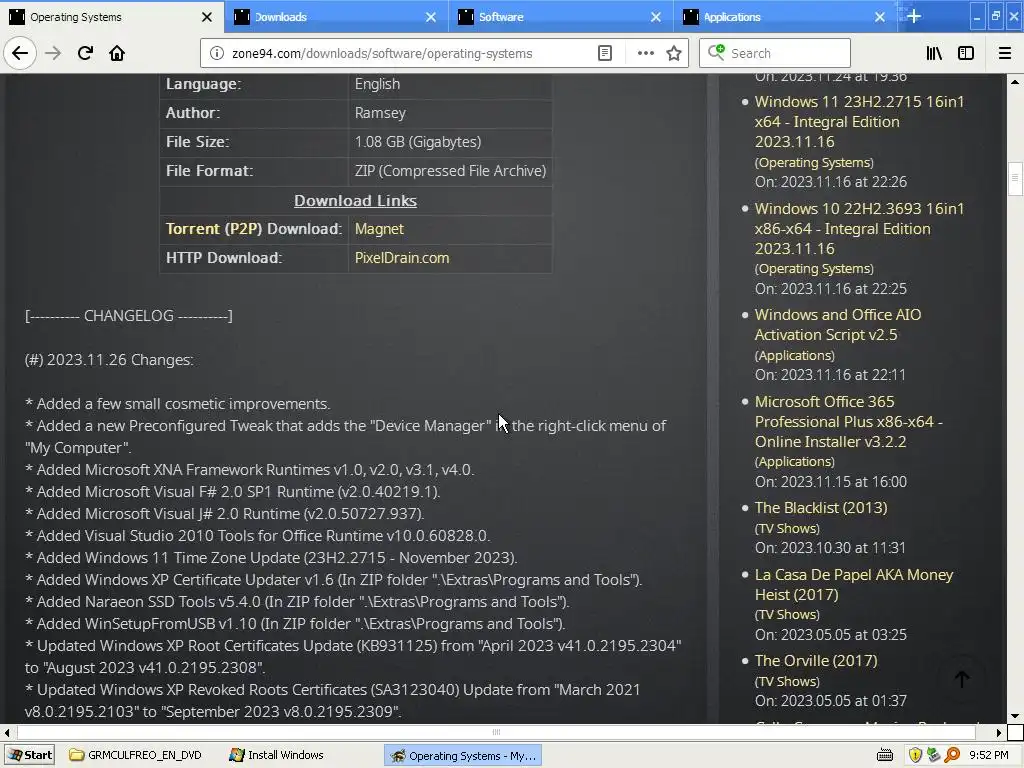This screenshot has width=1024, height=768.
Task: Click Operating Systems taskbar button
Action: [463, 756]
